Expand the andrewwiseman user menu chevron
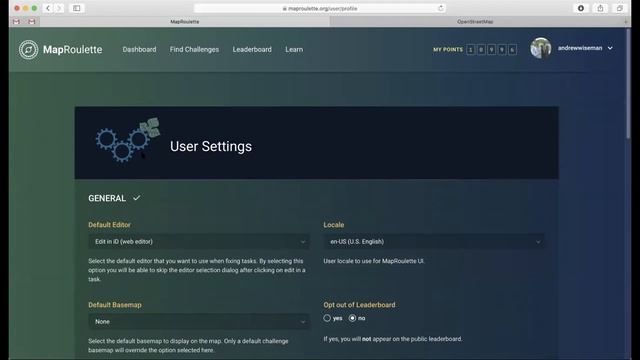640x360 pixels. 610,48
